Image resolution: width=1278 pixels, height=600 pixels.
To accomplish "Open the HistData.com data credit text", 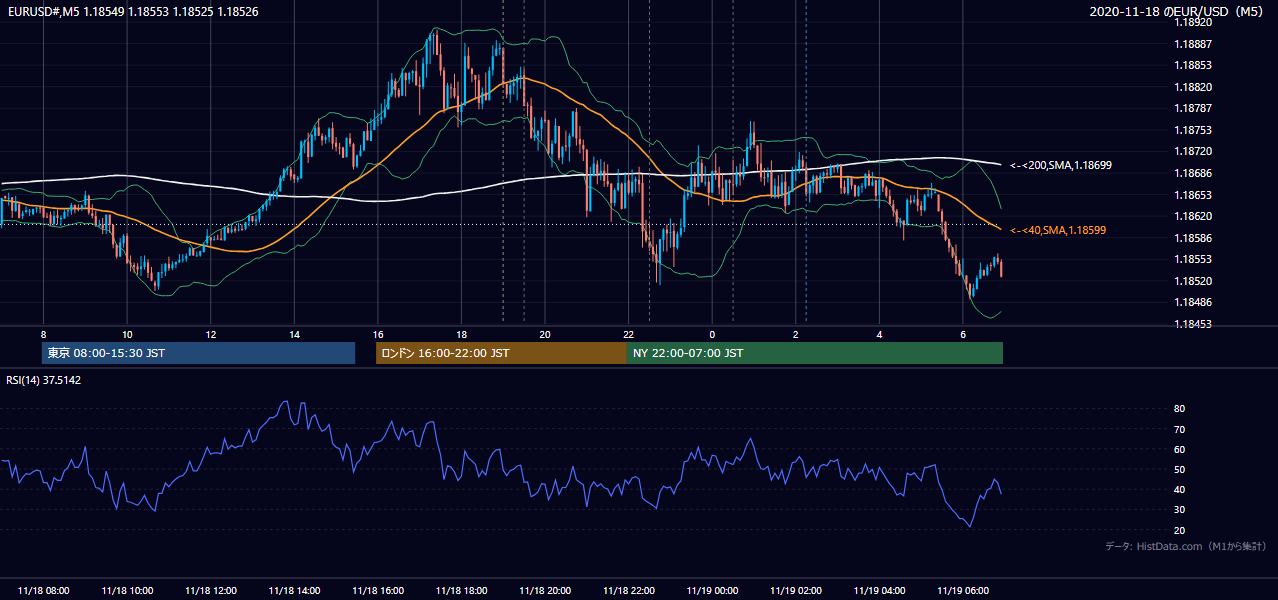I will click(x=1185, y=546).
